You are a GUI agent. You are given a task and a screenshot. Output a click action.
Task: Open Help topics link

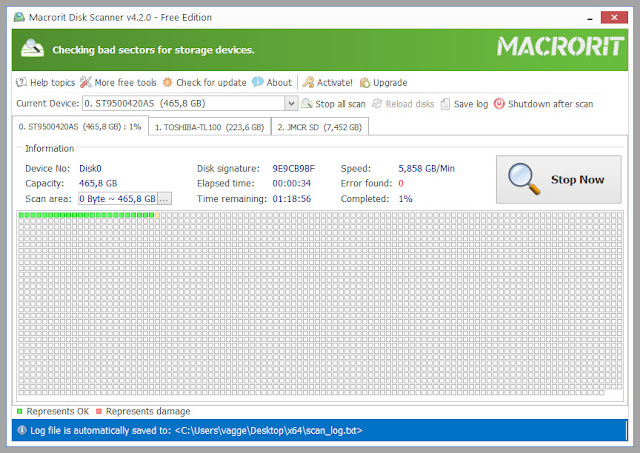pos(53,82)
